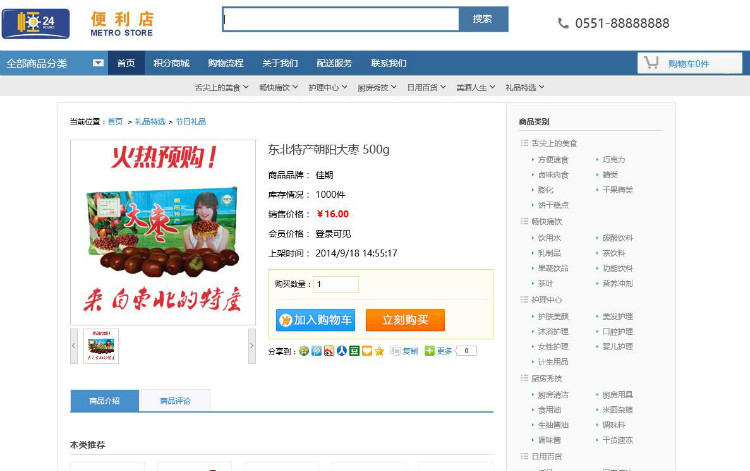Open the 厨房用具 category link
Viewport: 750px width, 471px height.
618,394
